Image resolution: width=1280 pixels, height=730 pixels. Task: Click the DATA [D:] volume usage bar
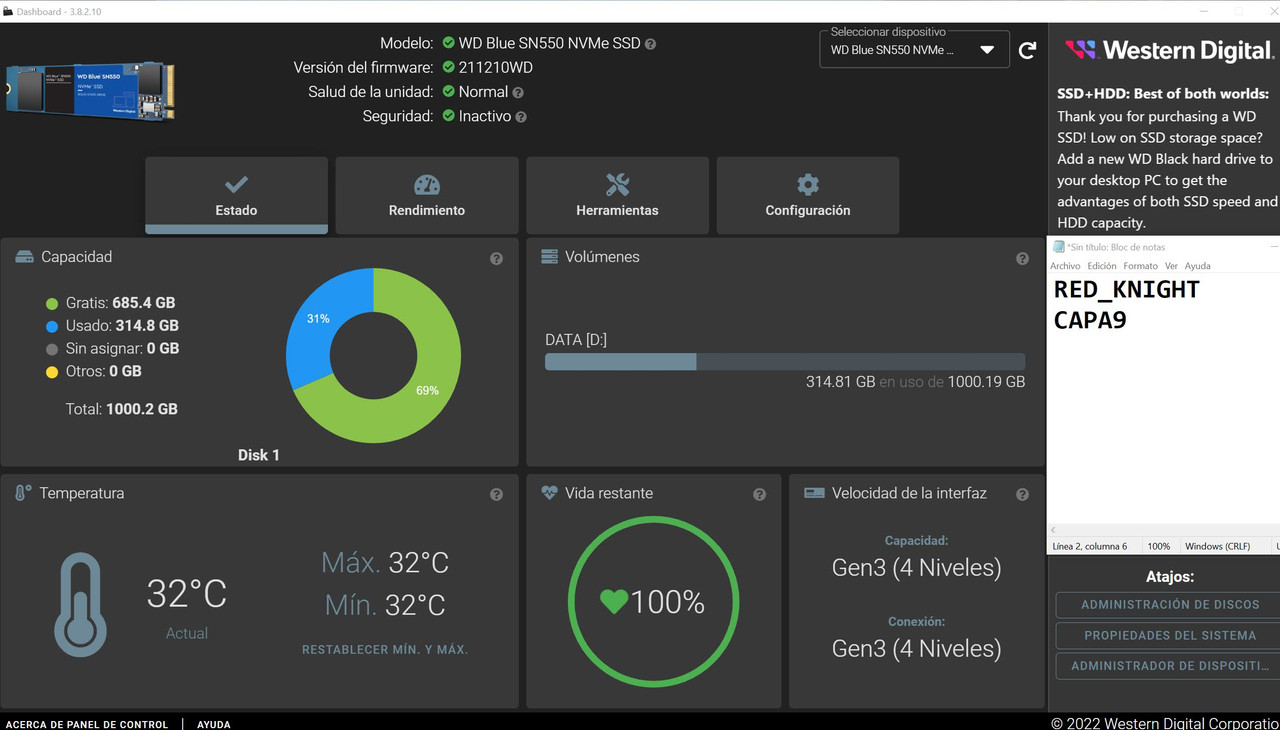click(x=785, y=362)
